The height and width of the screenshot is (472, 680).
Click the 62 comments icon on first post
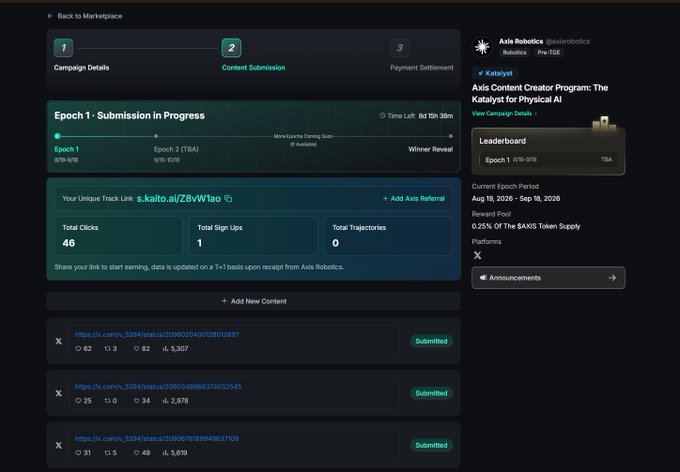click(x=78, y=349)
